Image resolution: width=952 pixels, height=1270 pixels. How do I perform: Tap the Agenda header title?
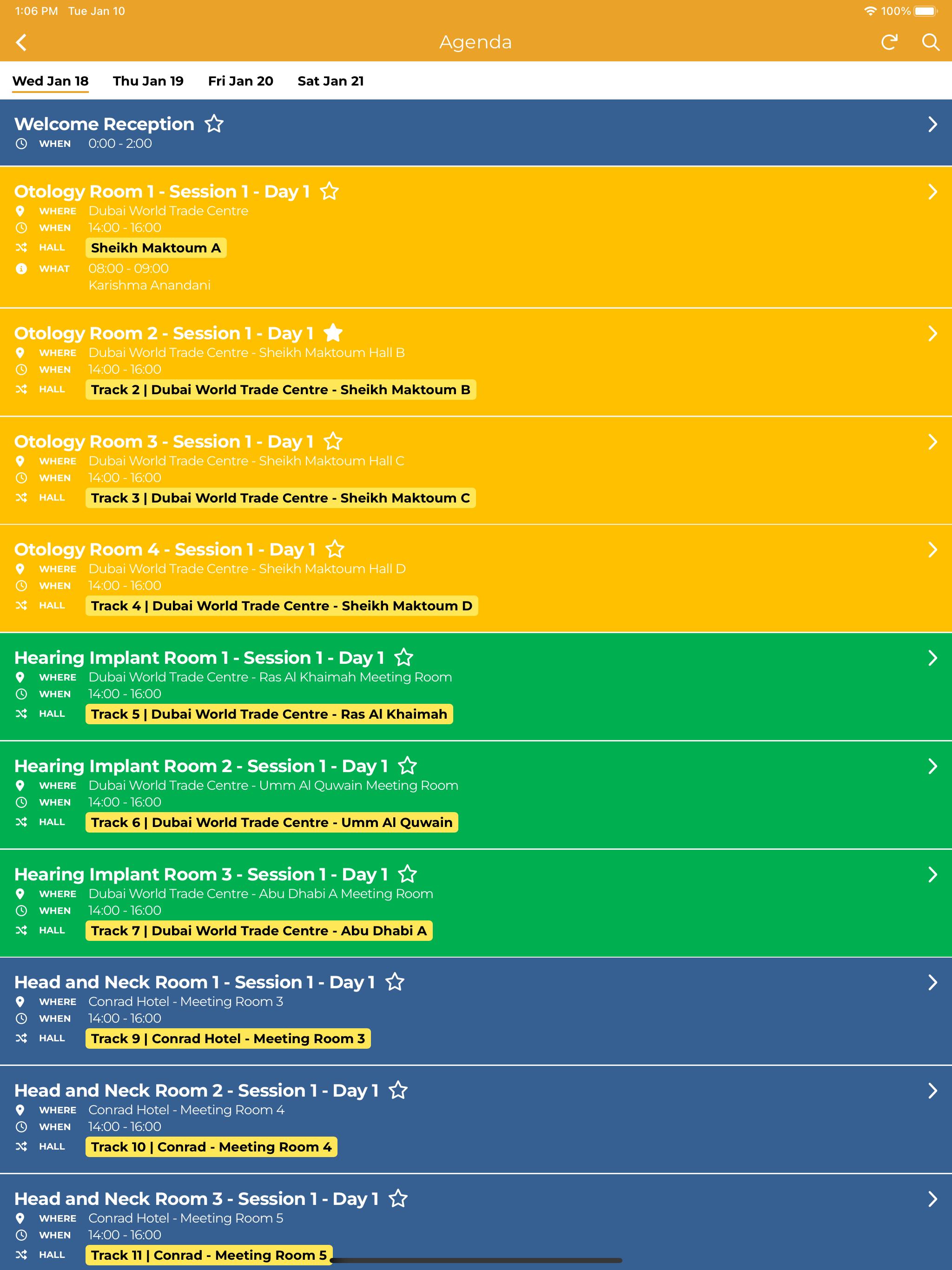(x=476, y=42)
